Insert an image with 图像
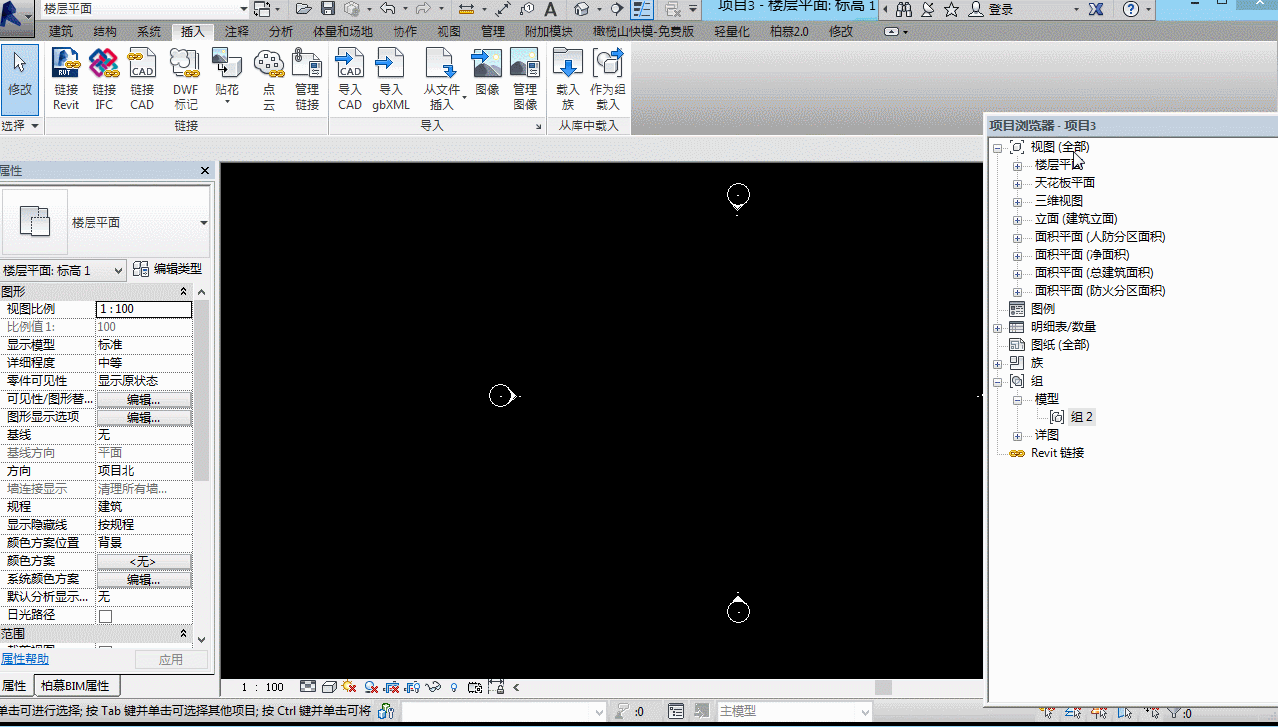The width and height of the screenshot is (1278, 727). (x=487, y=72)
